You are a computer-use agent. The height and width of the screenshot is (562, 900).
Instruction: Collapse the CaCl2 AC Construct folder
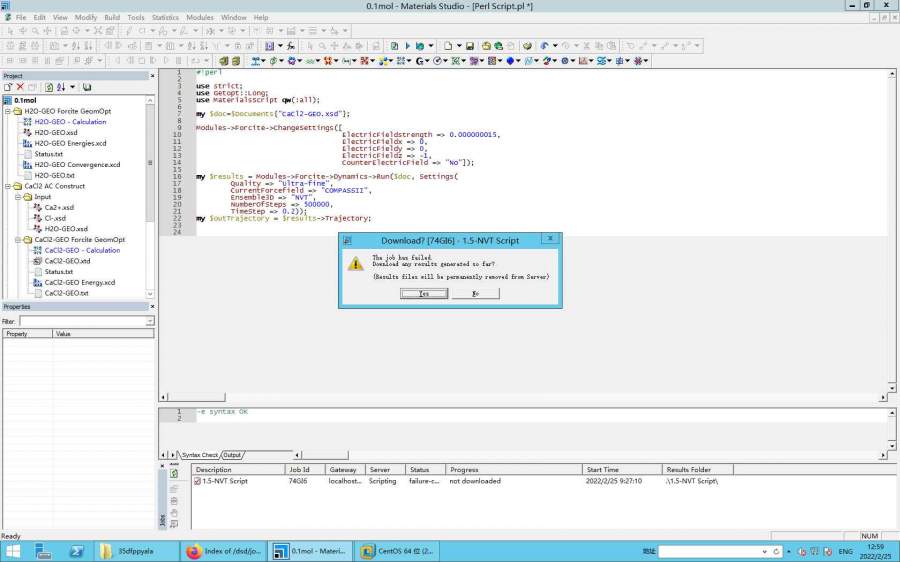point(7,186)
